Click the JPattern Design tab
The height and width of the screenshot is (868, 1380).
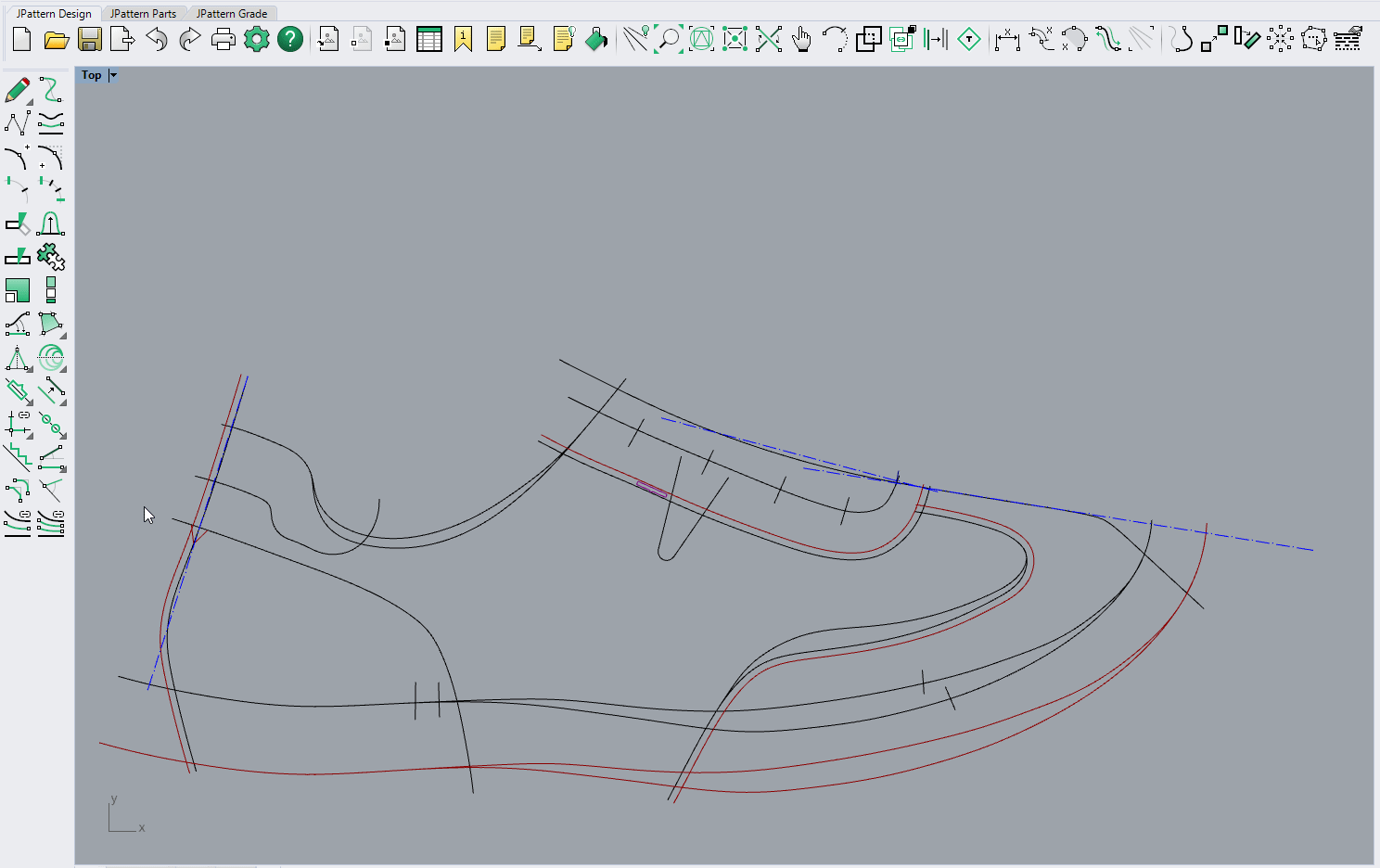(54, 13)
